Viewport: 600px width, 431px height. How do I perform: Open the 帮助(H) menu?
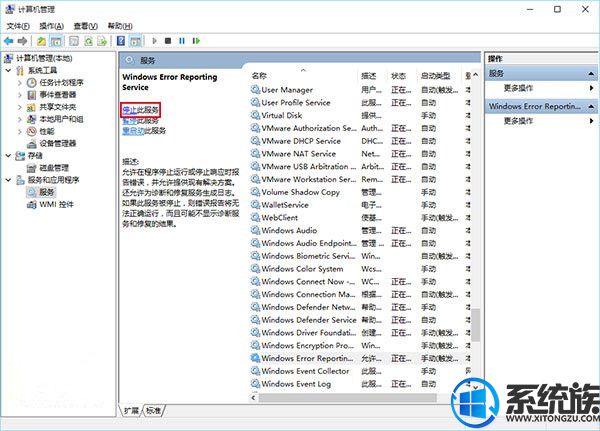[x=120, y=26]
